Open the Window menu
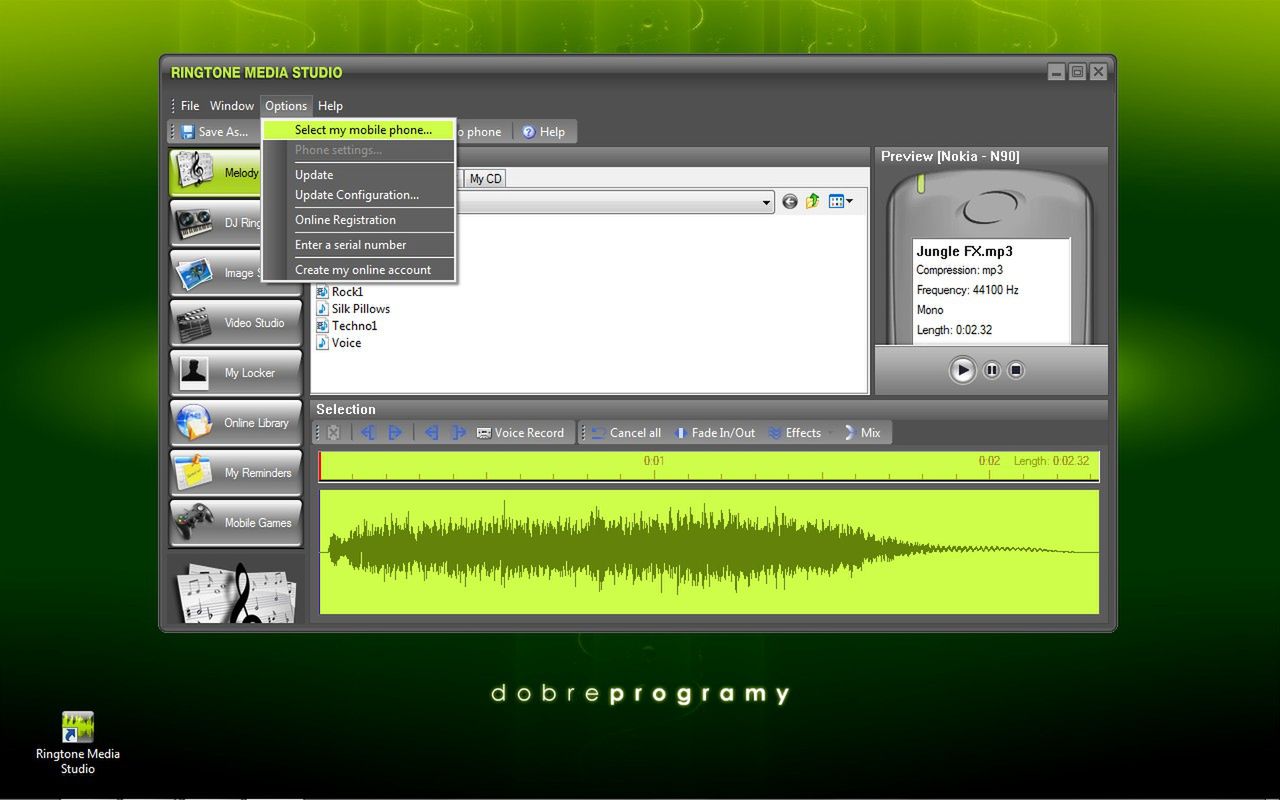Screen dimensions: 1280x800 pyautogui.click(x=232, y=105)
